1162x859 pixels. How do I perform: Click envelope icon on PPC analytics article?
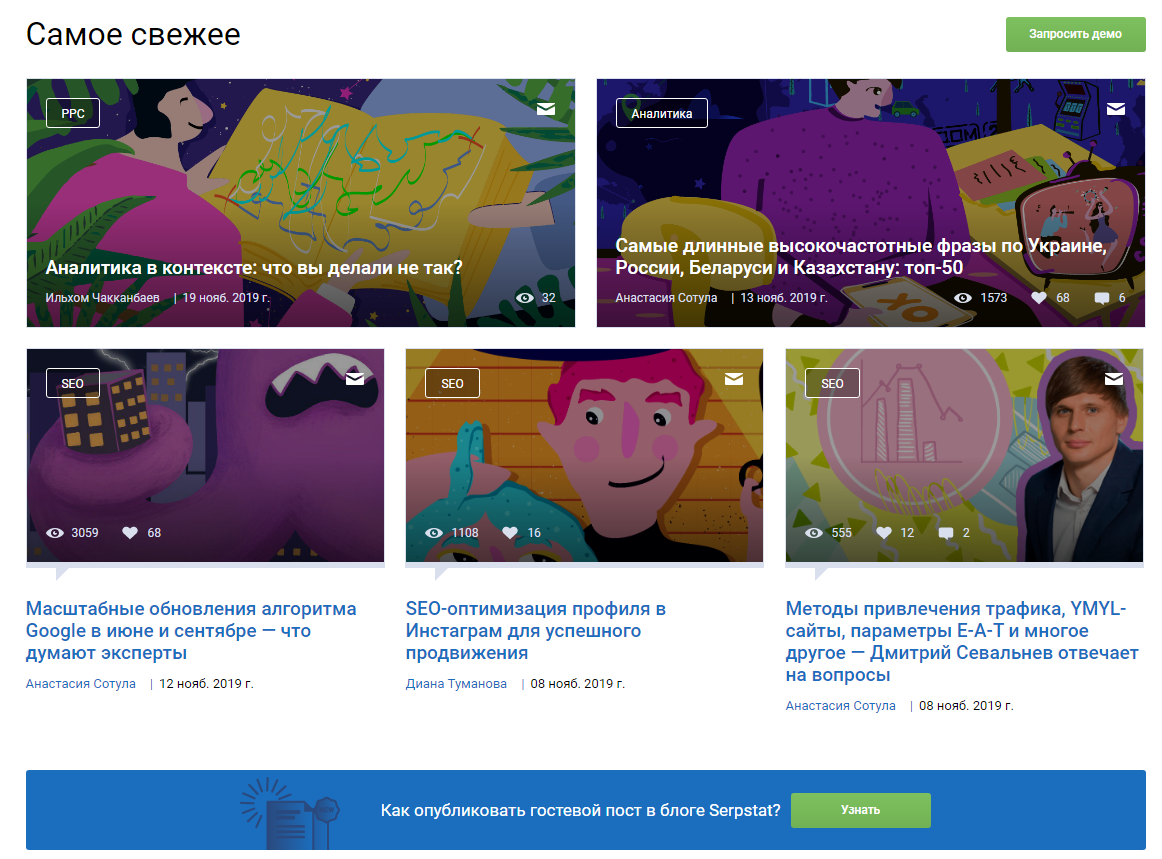(x=545, y=109)
